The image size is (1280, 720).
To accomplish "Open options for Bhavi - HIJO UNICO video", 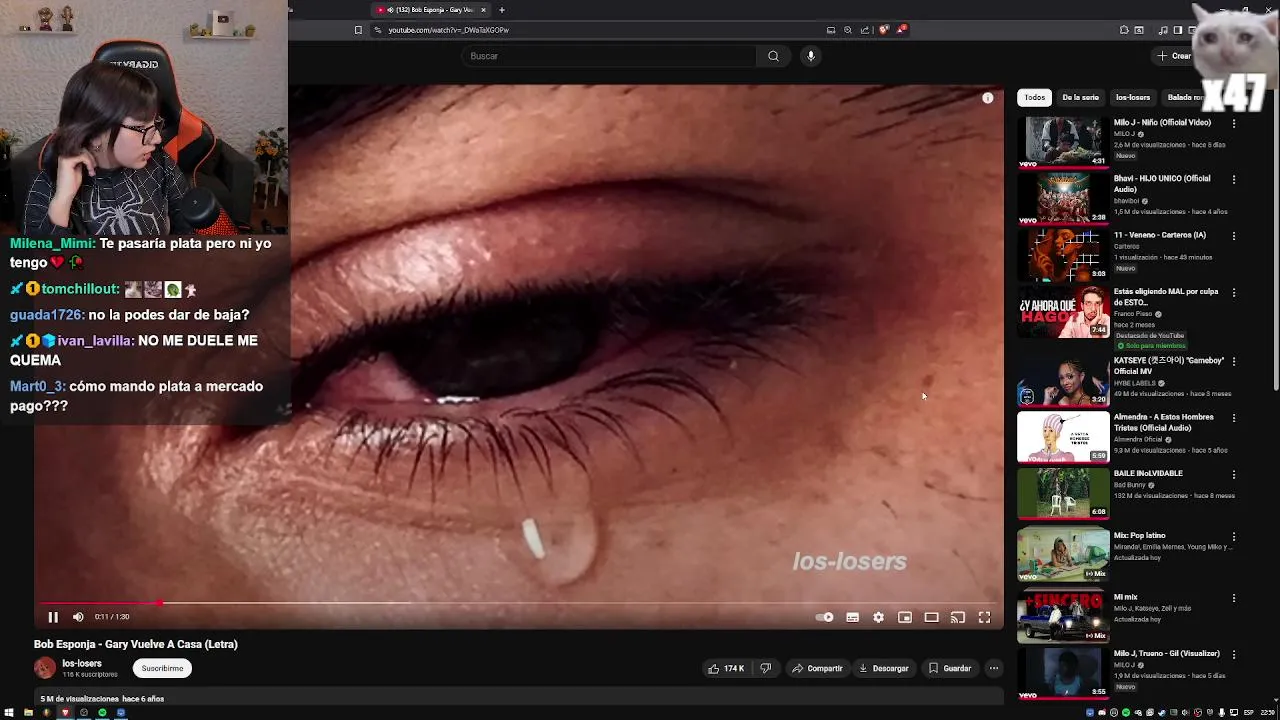I will pos(1234,180).
